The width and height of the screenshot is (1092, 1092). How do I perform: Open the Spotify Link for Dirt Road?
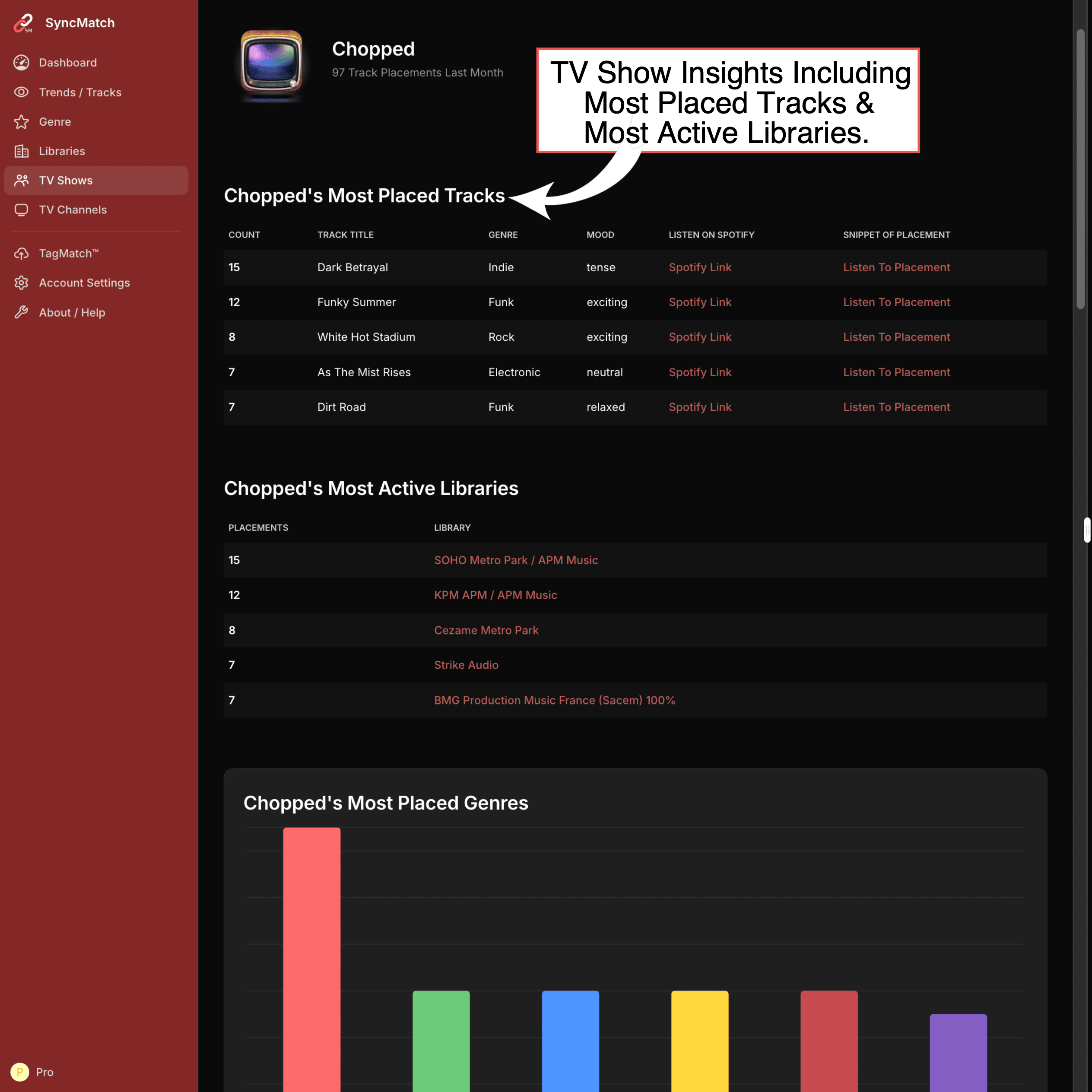(x=700, y=407)
